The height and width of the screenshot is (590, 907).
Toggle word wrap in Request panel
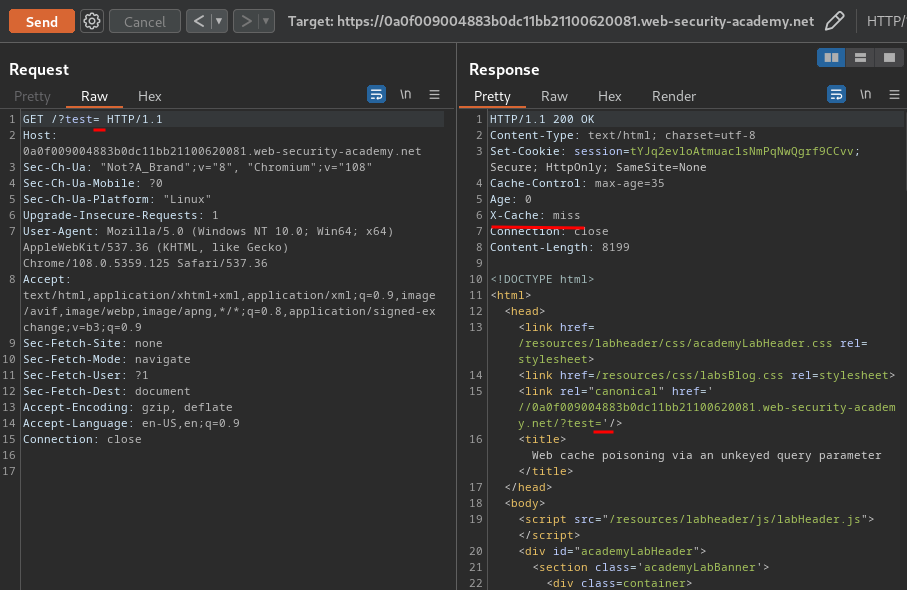(377, 94)
